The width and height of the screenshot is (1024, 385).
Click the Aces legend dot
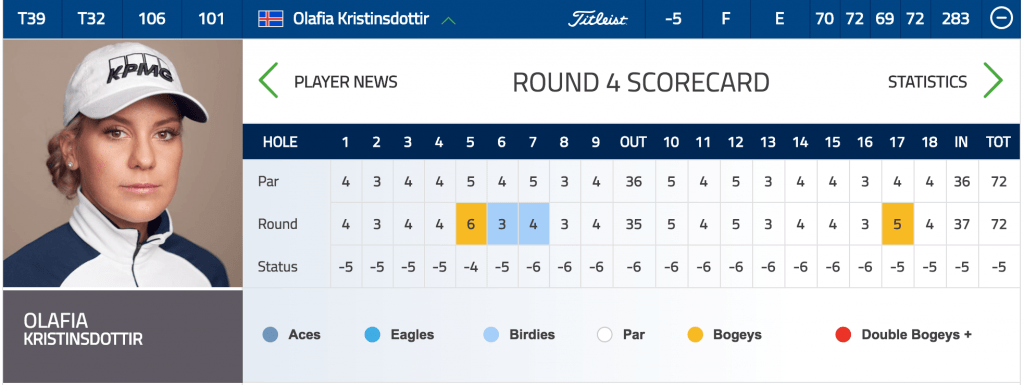point(270,335)
